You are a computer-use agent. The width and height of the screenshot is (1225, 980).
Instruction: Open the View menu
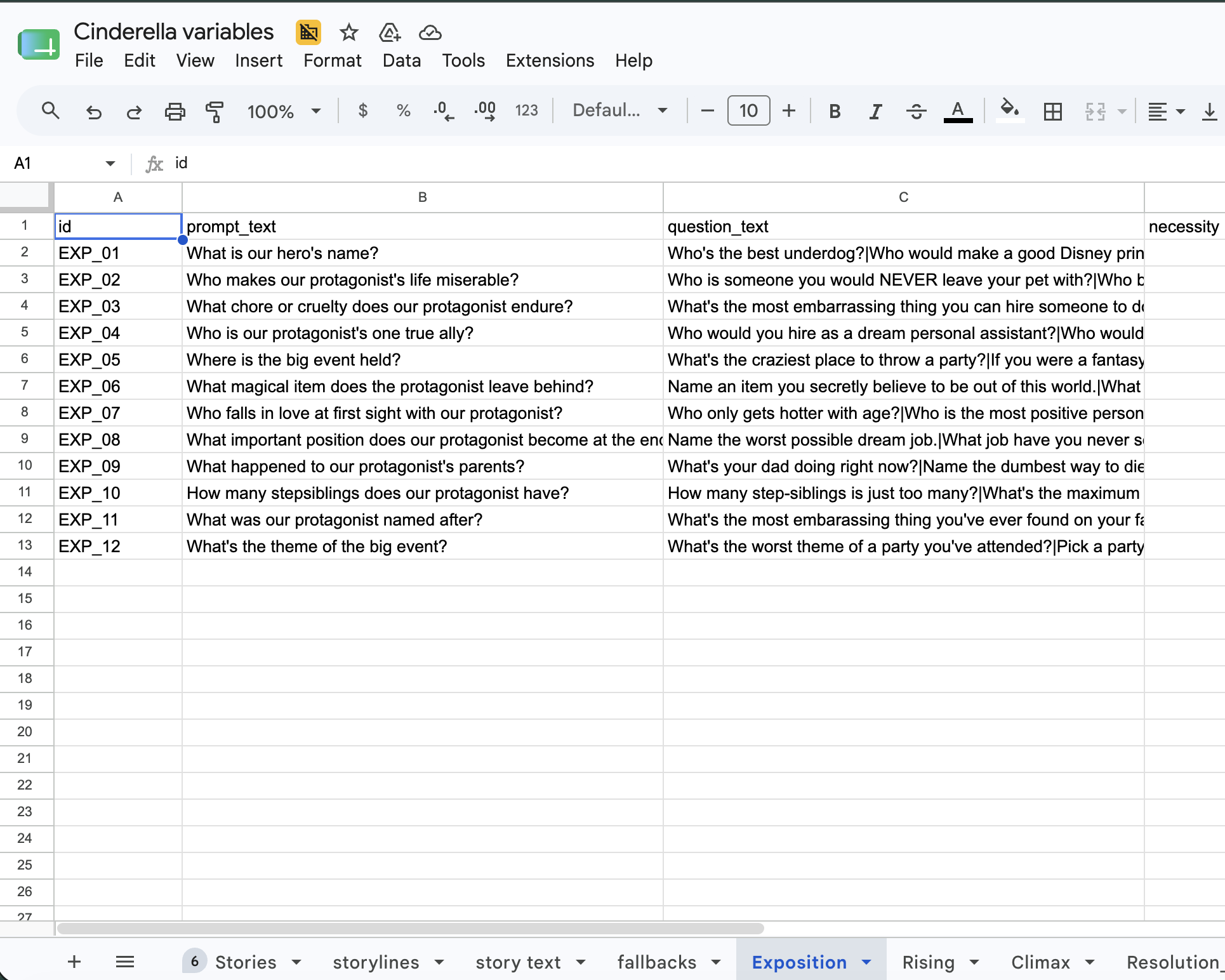click(195, 61)
